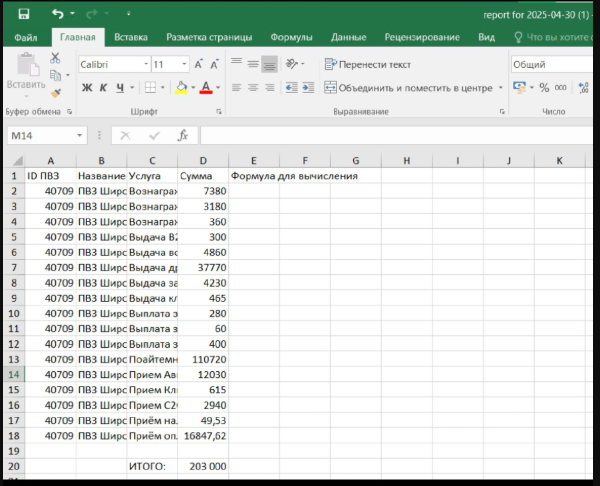Click the Select All corner triangle
This screenshot has width=600, height=486.
click(17, 160)
